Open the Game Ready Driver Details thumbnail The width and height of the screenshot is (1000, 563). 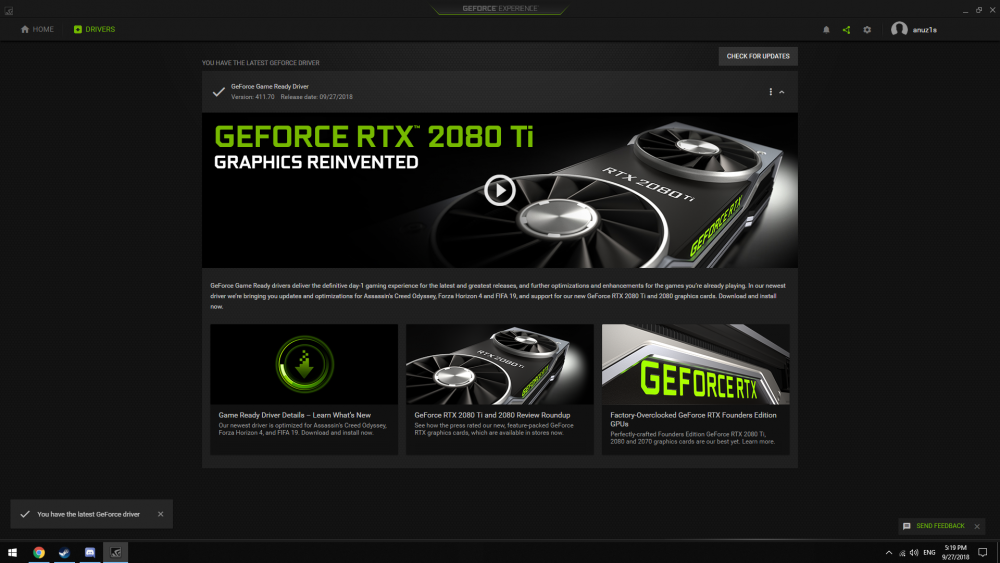click(x=304, y=364)
